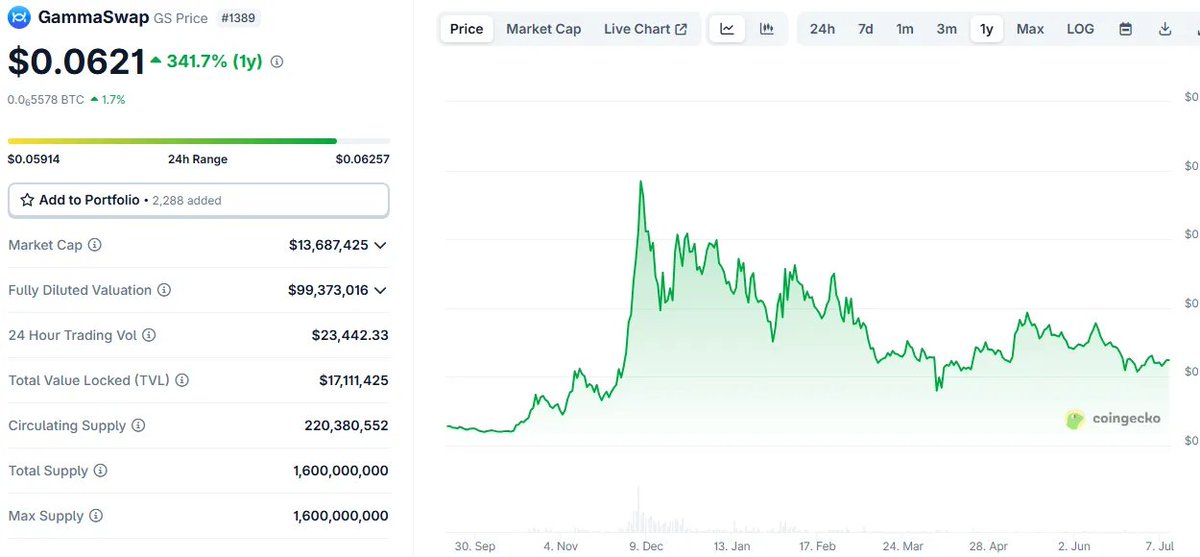Click the $17,111,425 TVL value
1200x557 pixels.
coord(354,381)
